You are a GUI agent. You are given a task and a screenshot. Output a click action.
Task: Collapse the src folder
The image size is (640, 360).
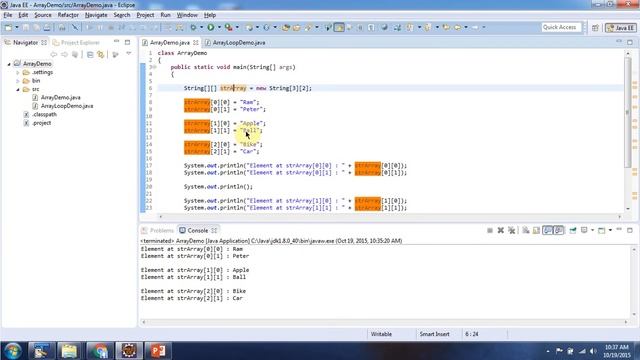pyautogui.click(x=18, y=89)
